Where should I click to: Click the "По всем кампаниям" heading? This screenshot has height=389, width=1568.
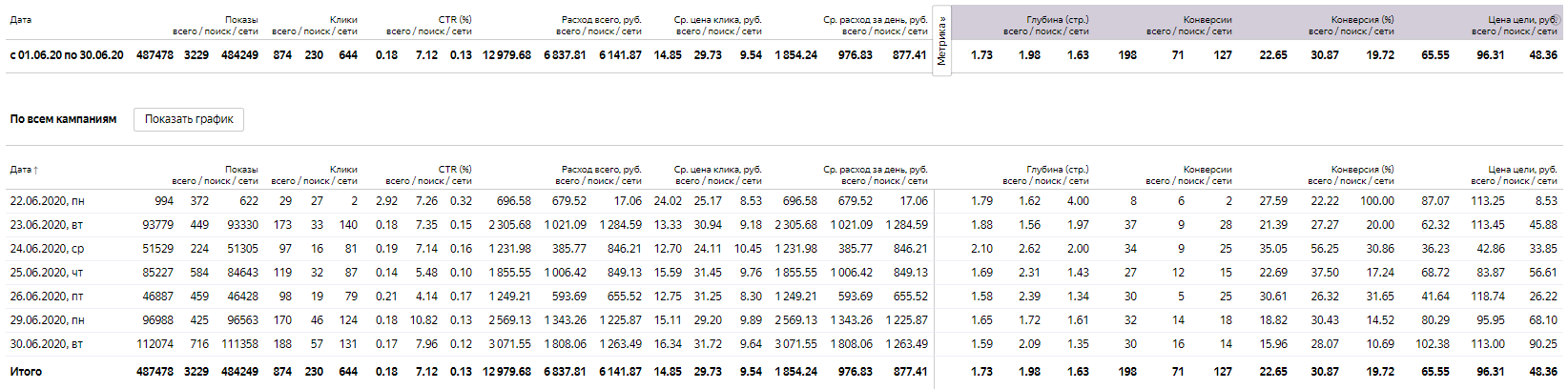(x=63, y=119)
